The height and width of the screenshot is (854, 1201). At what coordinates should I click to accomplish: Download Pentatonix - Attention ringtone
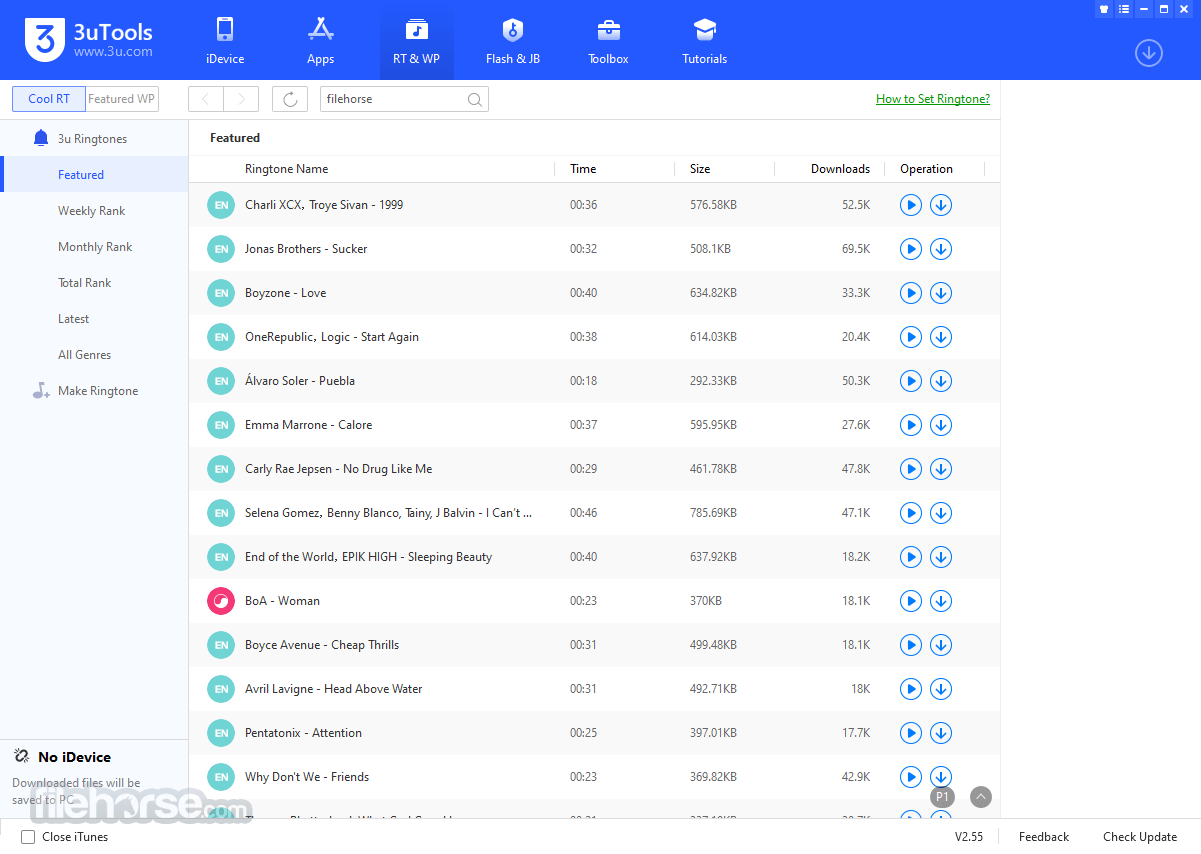941,733
